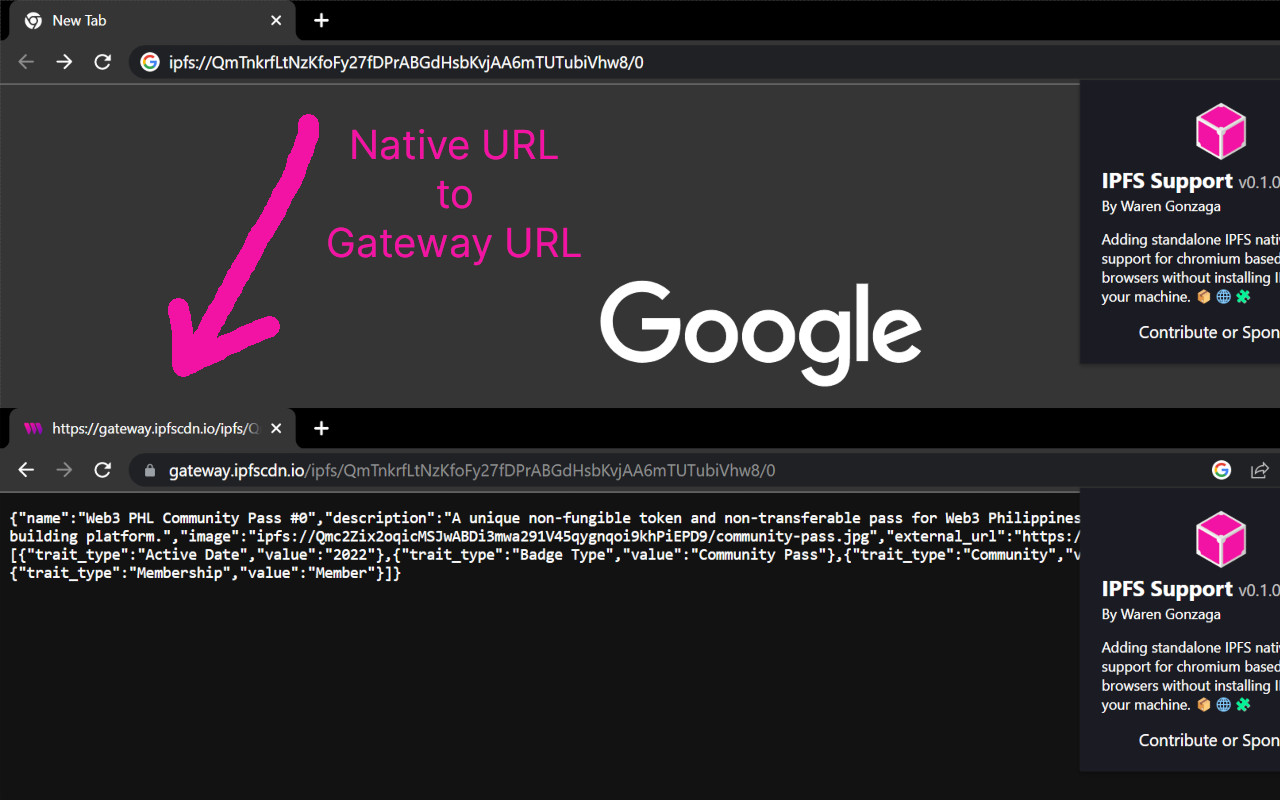Close the gateway.ipfscdn.io tab

tap(276, 428)
